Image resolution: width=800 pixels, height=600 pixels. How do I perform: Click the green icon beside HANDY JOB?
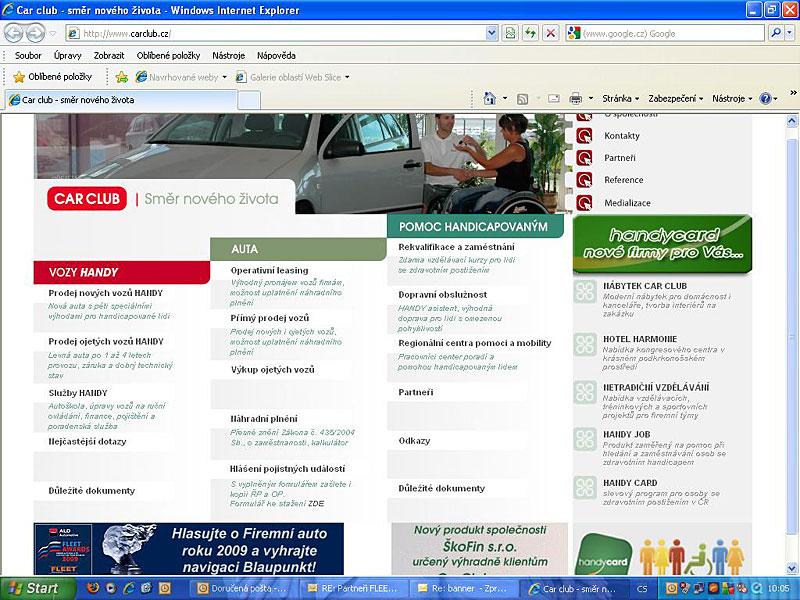585,439
